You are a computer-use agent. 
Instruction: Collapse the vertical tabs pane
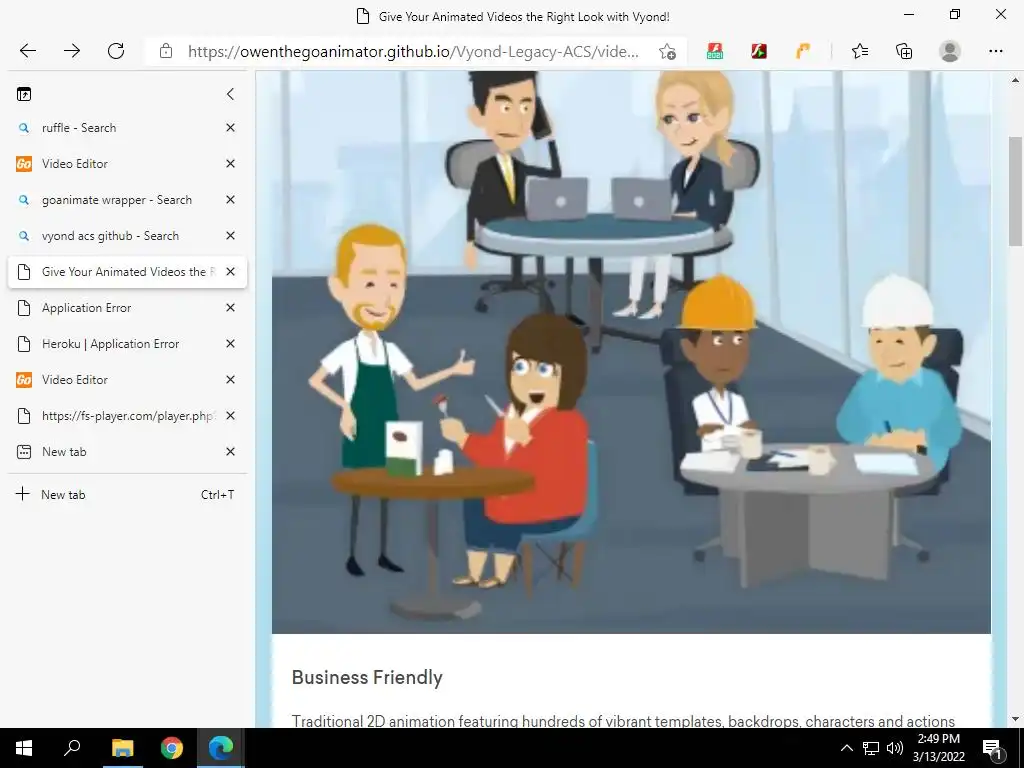230,94
